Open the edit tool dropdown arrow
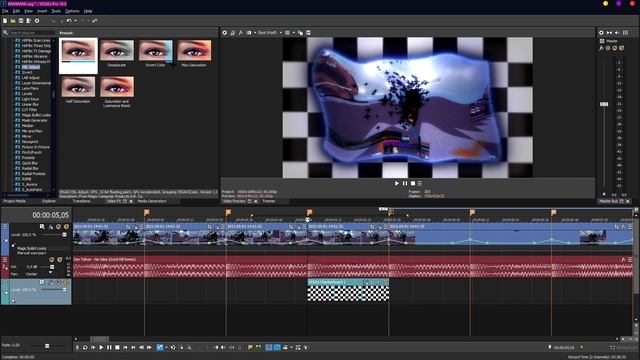The height and width of the screenshot is (360, 640). tap(166, 347)
